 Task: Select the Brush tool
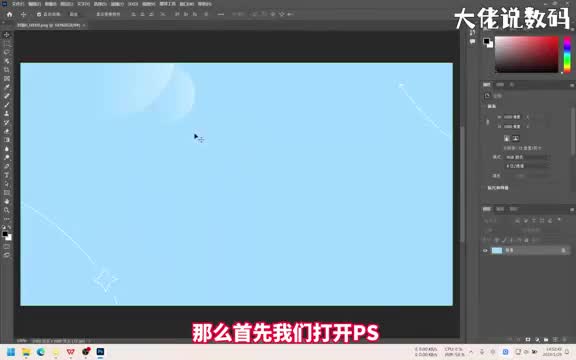[7, 105]
